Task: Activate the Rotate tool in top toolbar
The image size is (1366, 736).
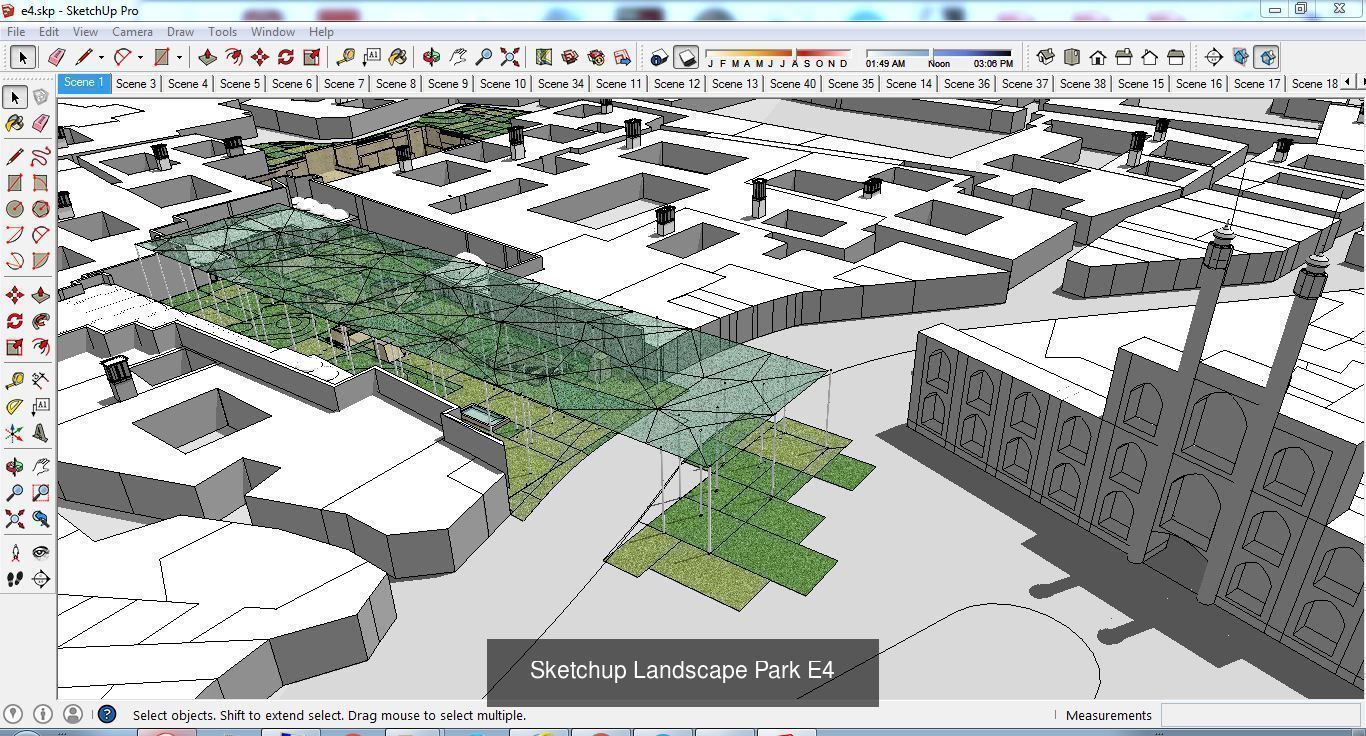Action: click(x=286, y=57)
